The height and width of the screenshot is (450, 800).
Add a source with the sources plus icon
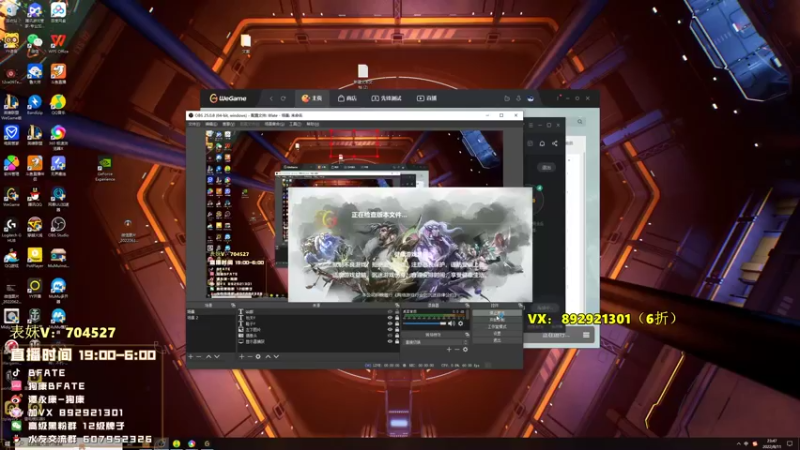tap(241, 357)
